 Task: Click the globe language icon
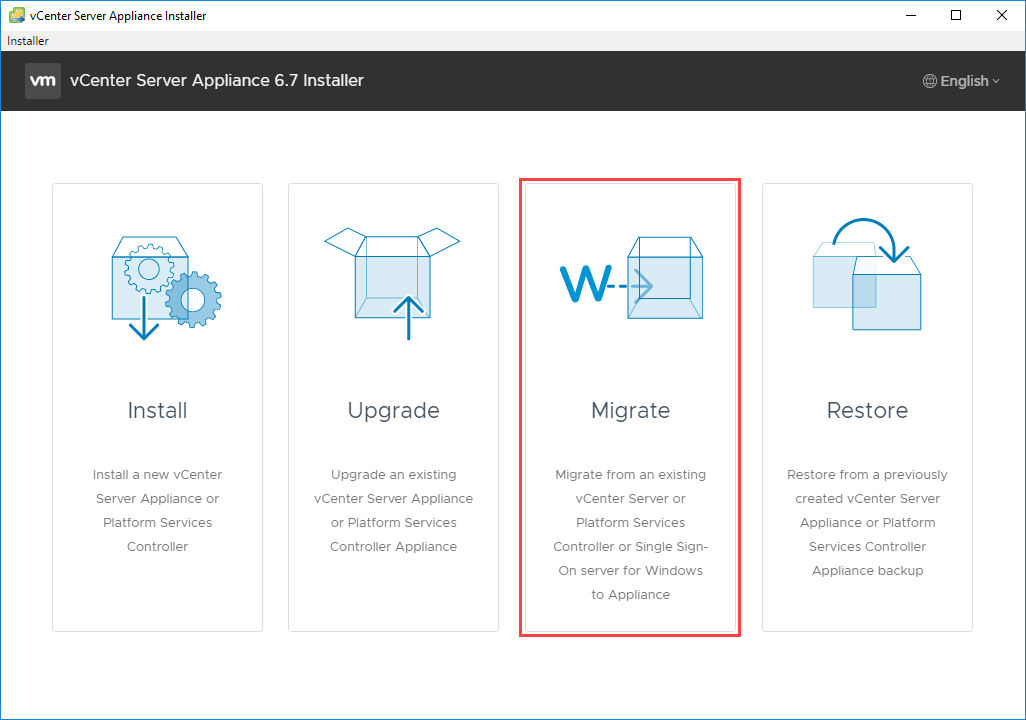coord(929,81)
